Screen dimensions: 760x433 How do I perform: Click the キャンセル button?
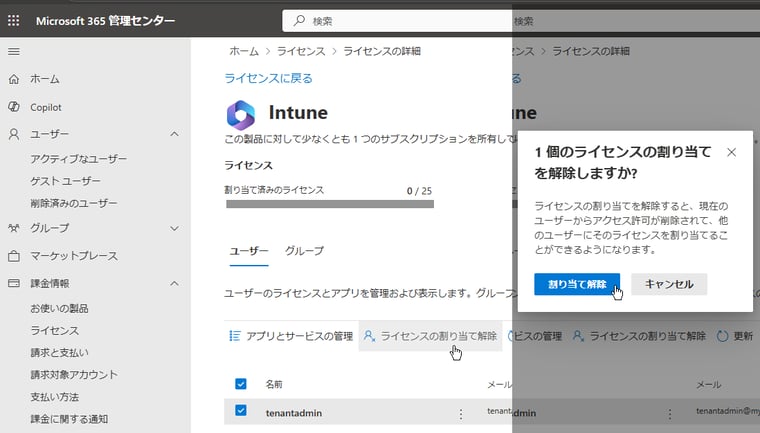point(669,284)
